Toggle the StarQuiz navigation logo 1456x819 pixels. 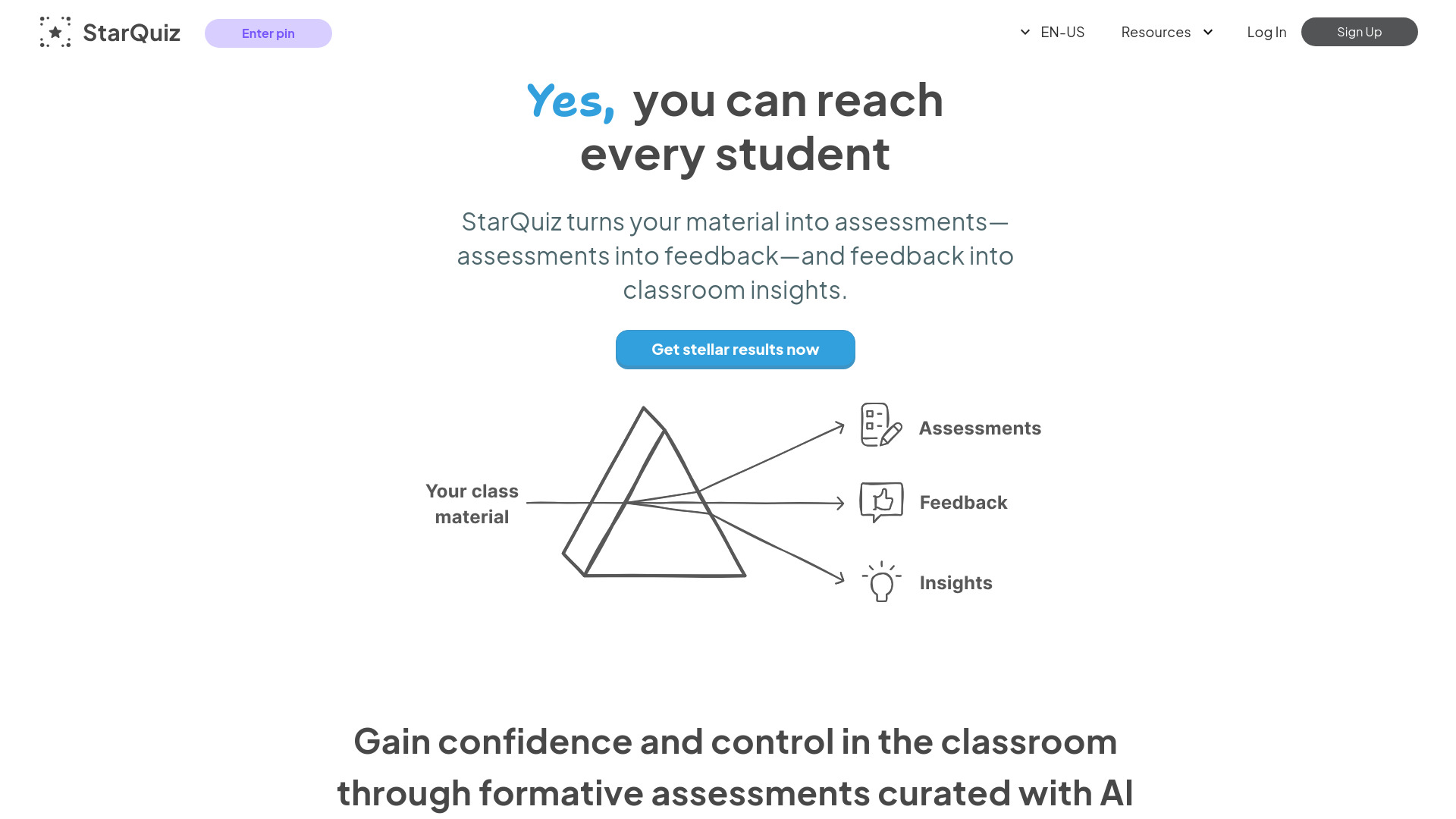109,31
